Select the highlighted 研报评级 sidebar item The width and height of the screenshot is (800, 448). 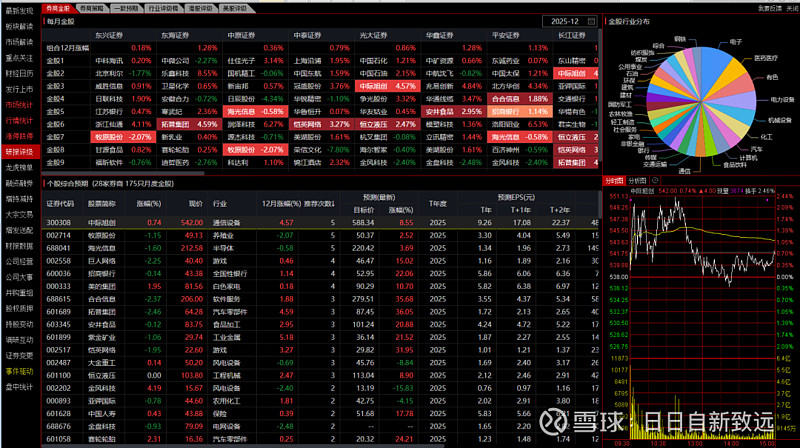coord(20,152)
